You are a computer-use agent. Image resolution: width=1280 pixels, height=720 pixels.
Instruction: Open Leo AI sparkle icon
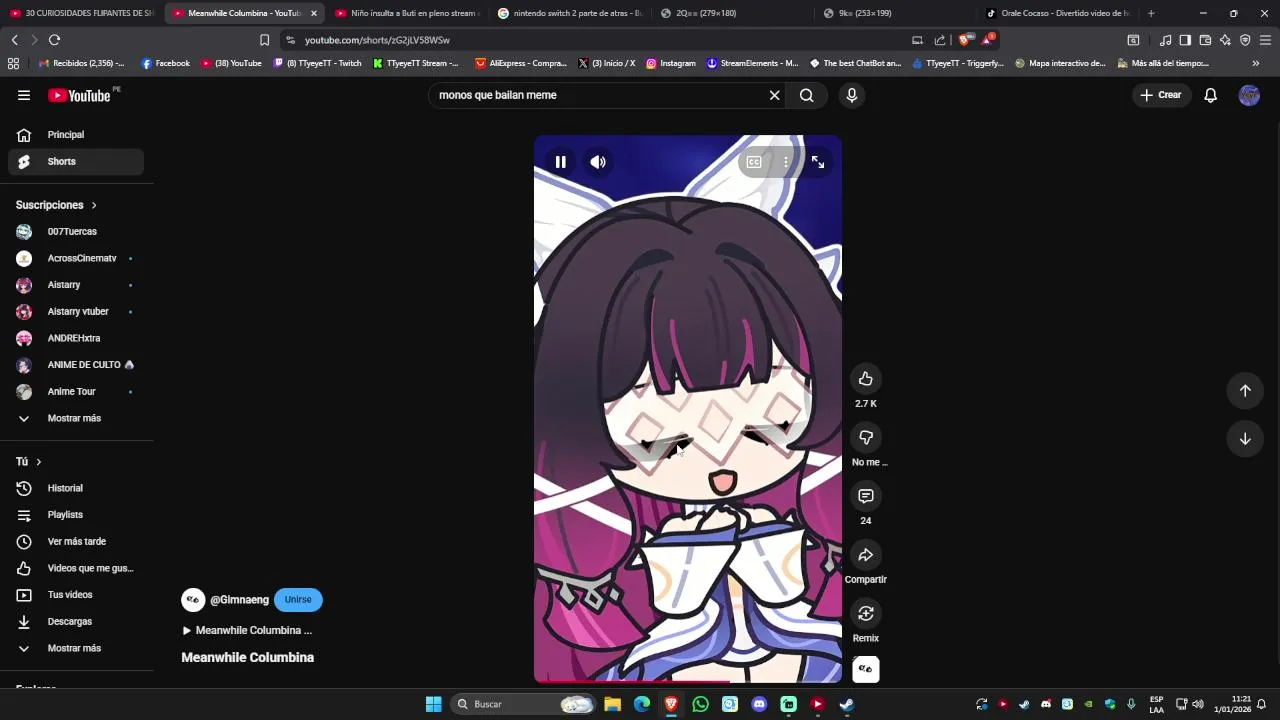pos(1225,40)
